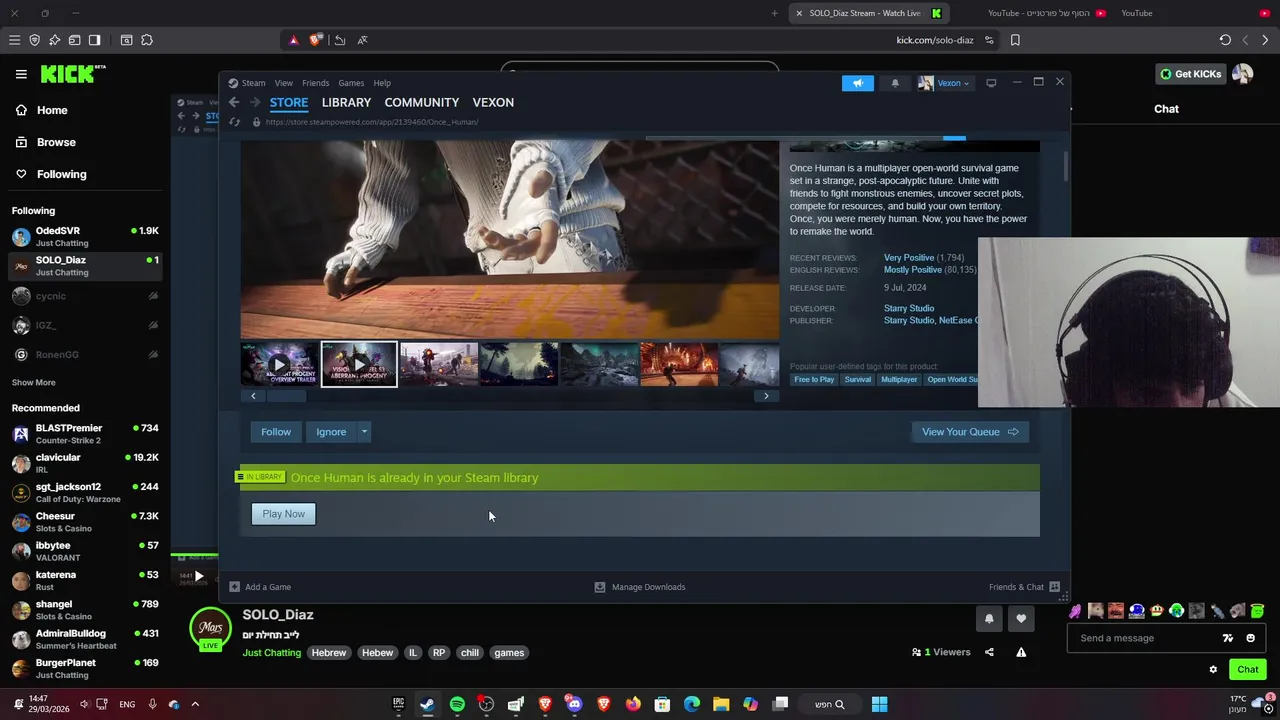Viewport: 1280px width, 720px height.
Task: Click Manage Downloads in Steam footer
Action: click(x=640, y=587)
